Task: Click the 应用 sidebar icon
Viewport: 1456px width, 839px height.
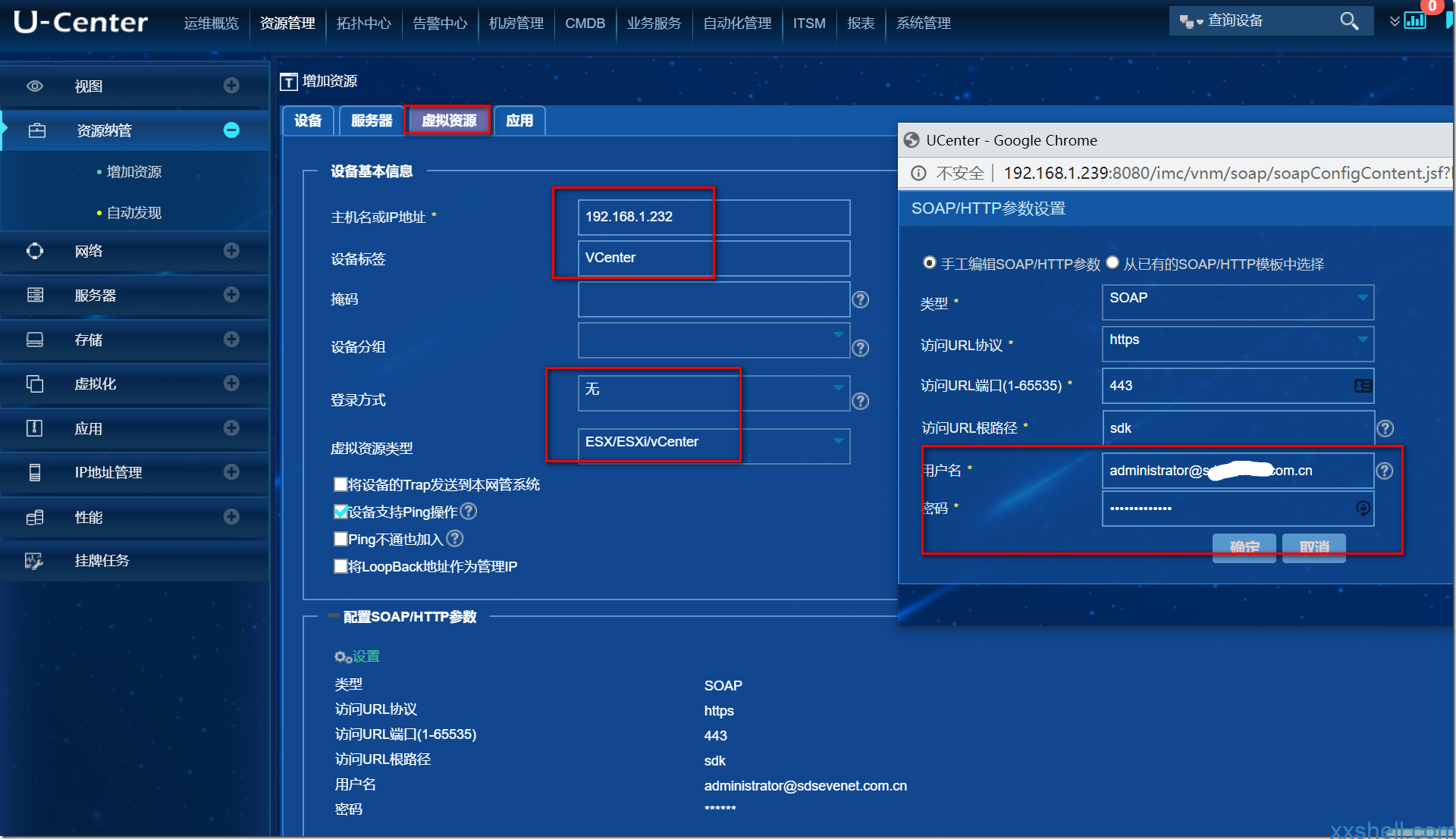Action: pyautogui.click(x=35, y=428)
